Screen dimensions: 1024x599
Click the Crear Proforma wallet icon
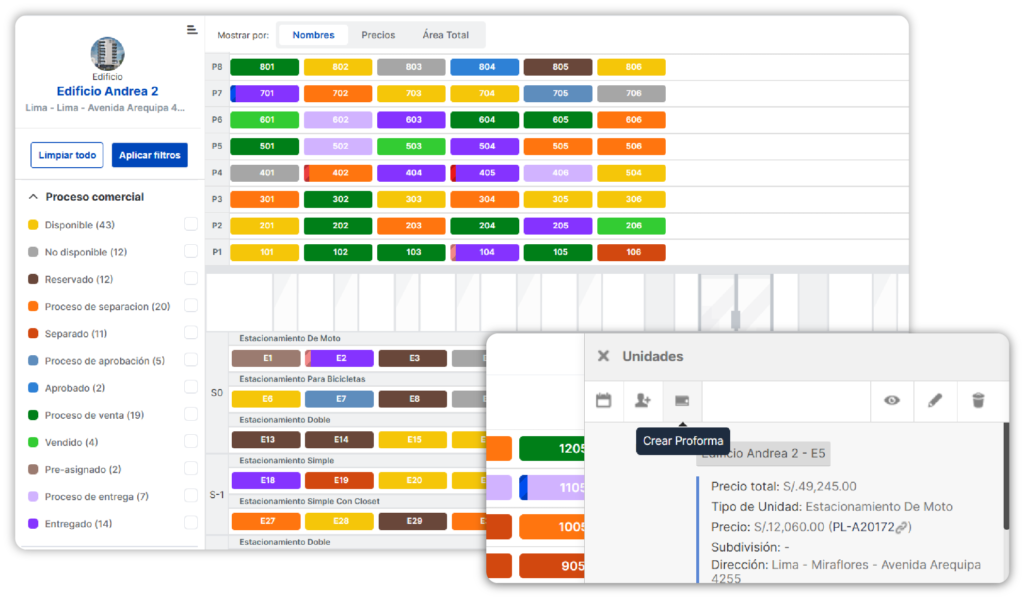682,400
